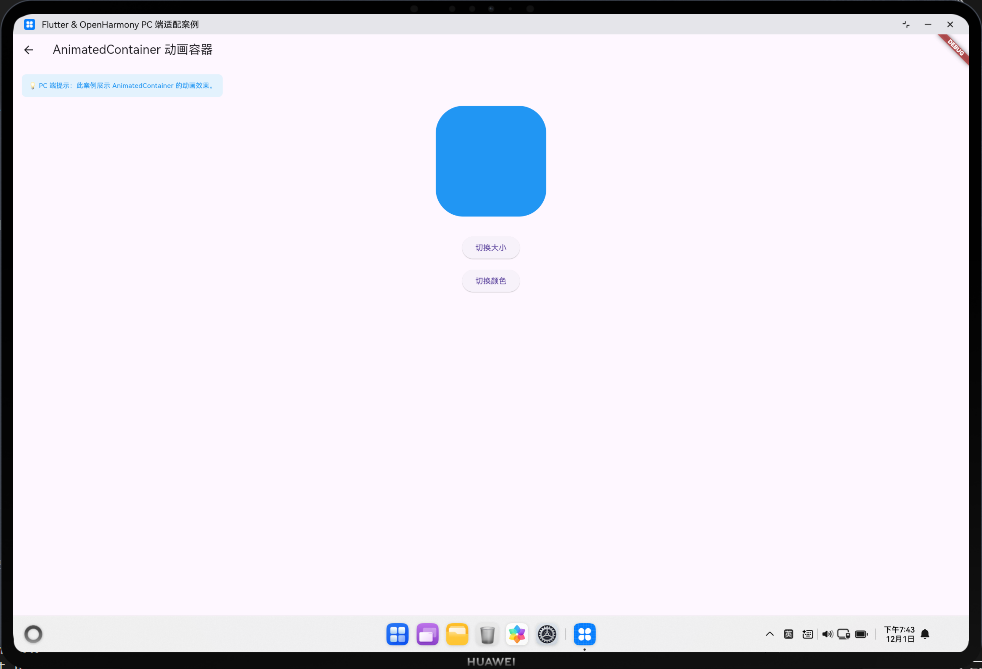982x669 pixels.
Task: Click the PC 端提示 info banner
Action: coord(122,86)
